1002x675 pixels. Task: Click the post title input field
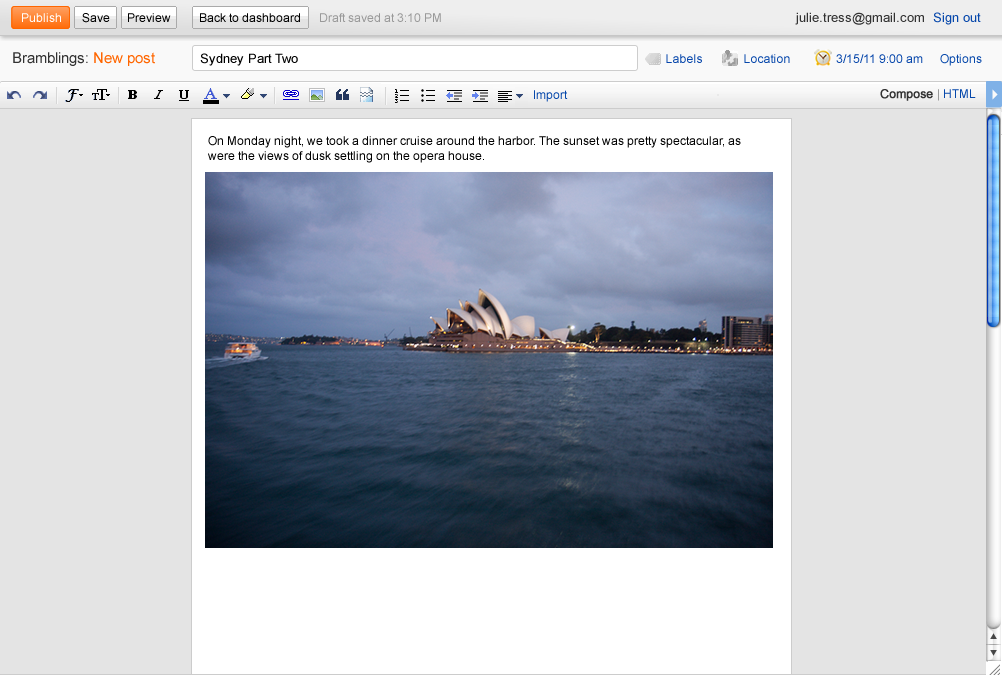[414, 58]
